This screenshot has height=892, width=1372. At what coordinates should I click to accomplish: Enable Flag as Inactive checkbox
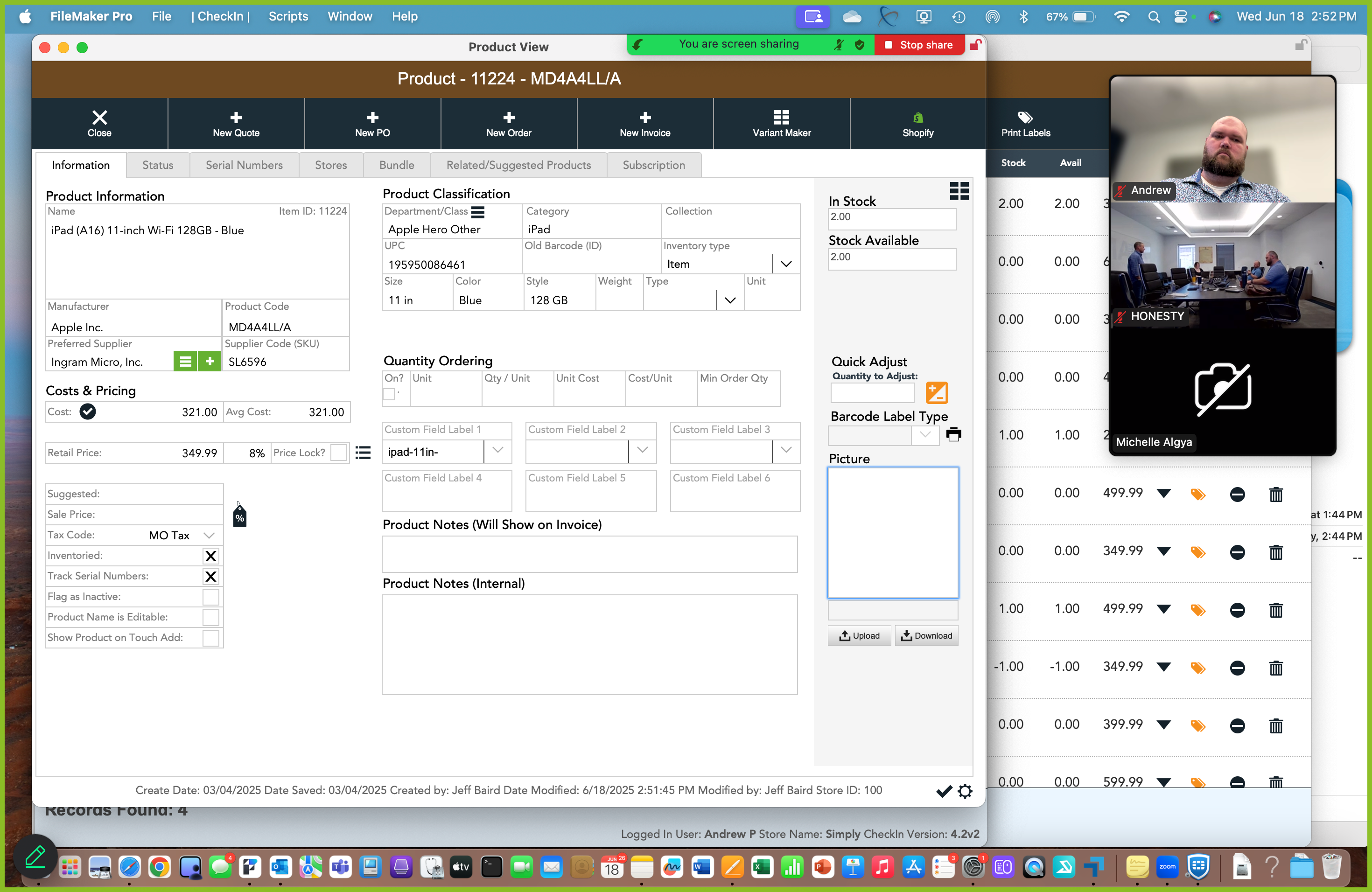click(210, 597)
